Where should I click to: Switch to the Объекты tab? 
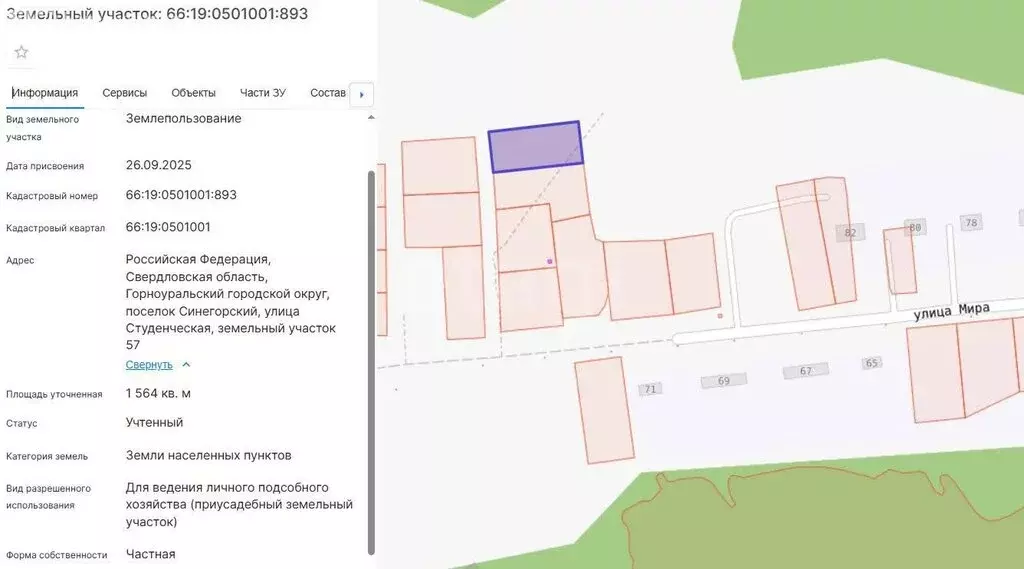pyautogui.click(x=193, y=93)
